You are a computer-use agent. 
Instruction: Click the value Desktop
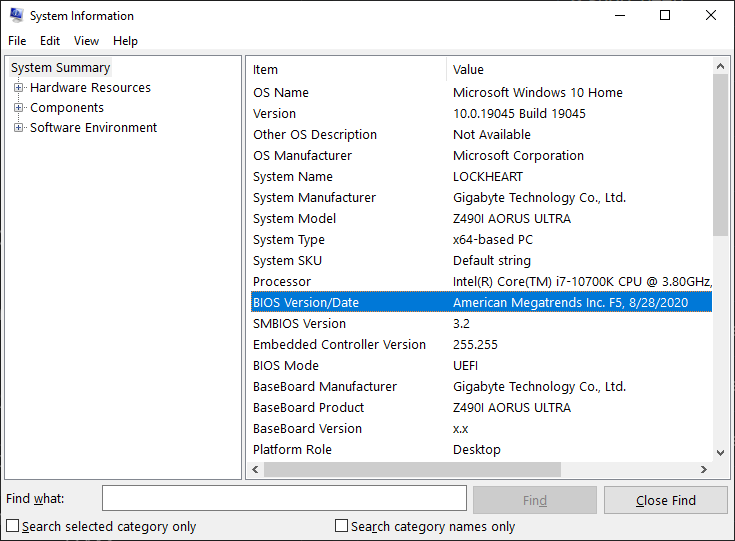[x=477, y=450]
